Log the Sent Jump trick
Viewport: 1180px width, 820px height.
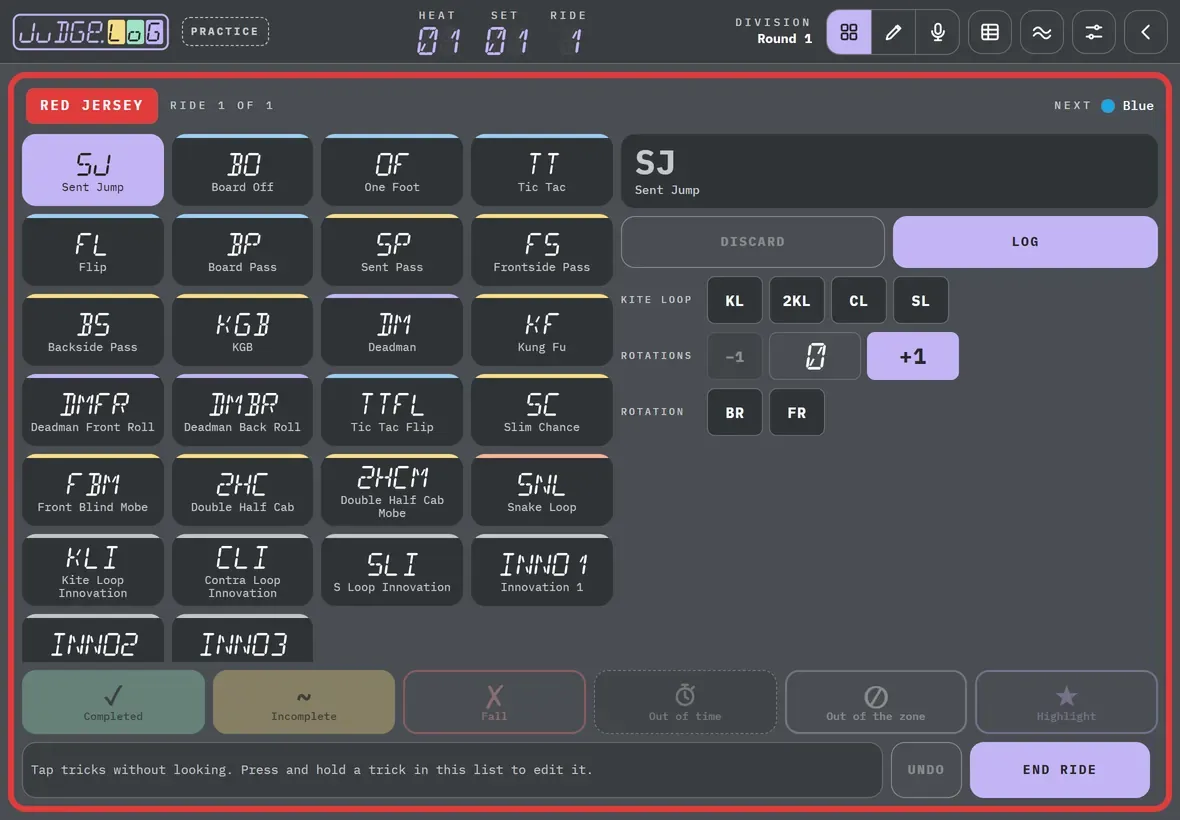pos(1025,241)
